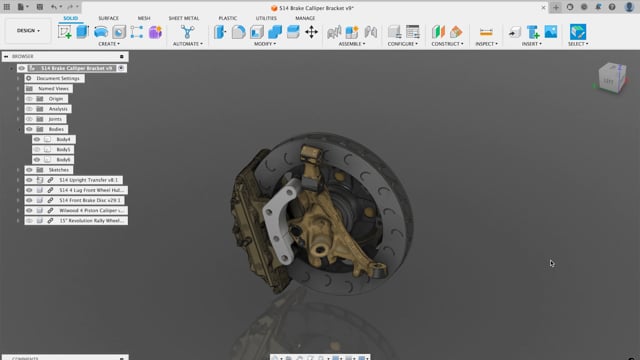Hide Body4 in the browser
Image resolution: width=640 pixels, height=360 pixels.
coord(37,140)
